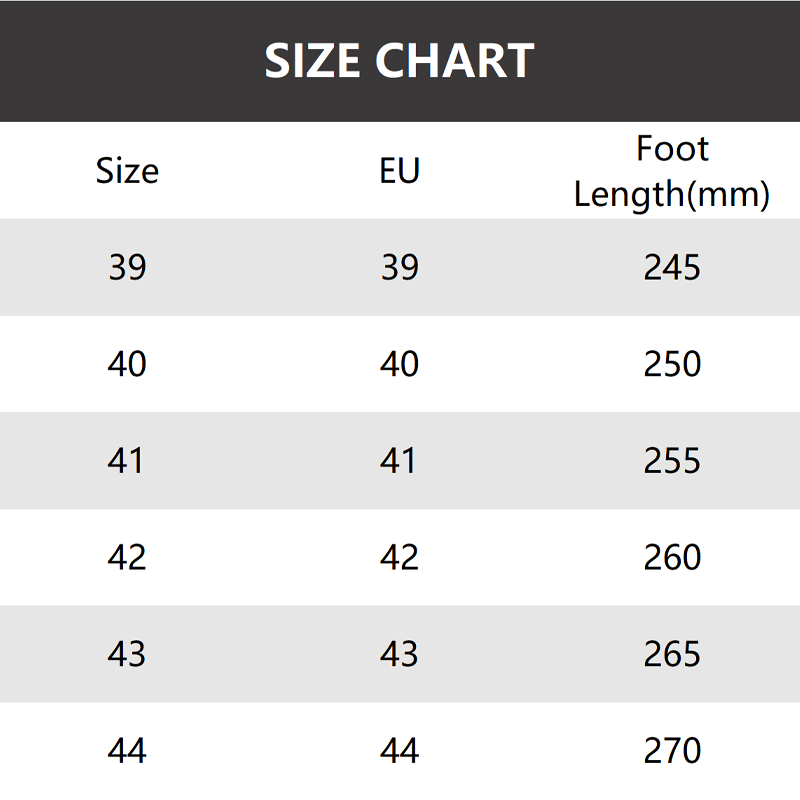Click the Foot Length(mm) column header

point(672,171)
